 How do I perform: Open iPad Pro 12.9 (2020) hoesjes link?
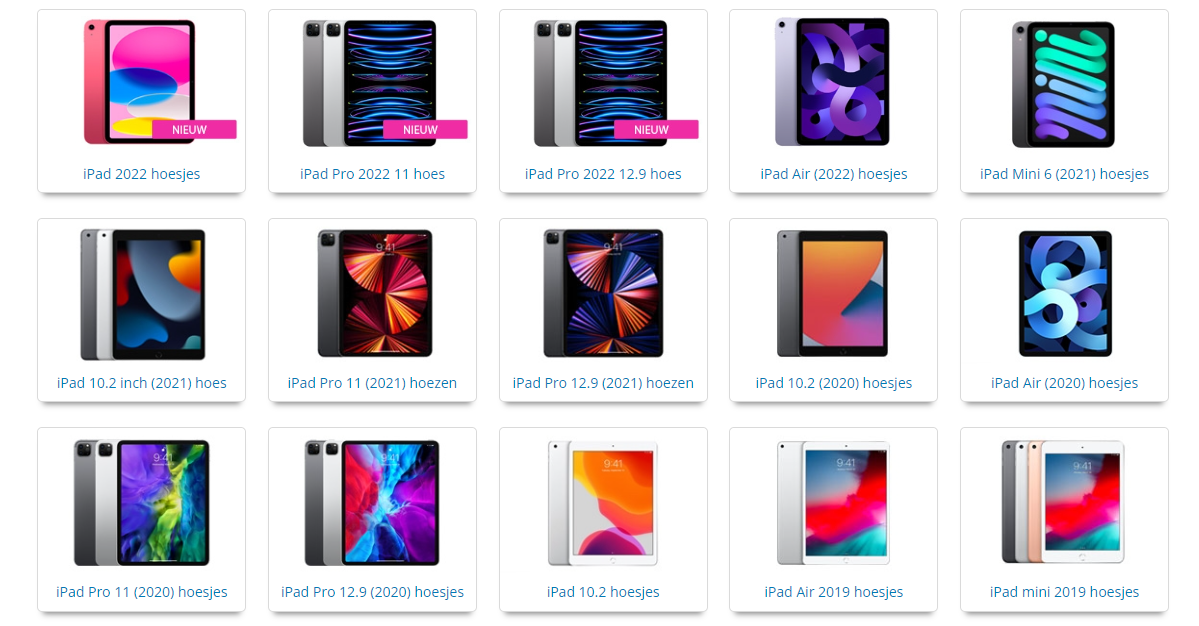point(372,592)
